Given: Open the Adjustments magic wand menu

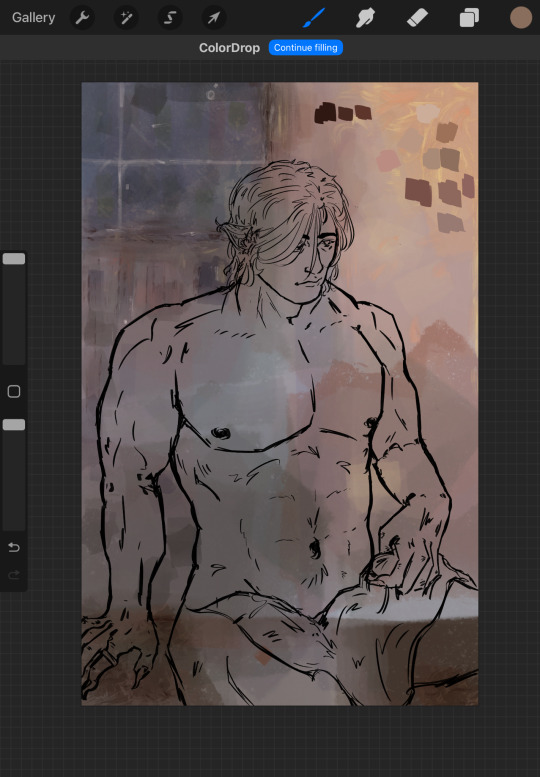Looking at the screenshot, I should click(126, 18).
